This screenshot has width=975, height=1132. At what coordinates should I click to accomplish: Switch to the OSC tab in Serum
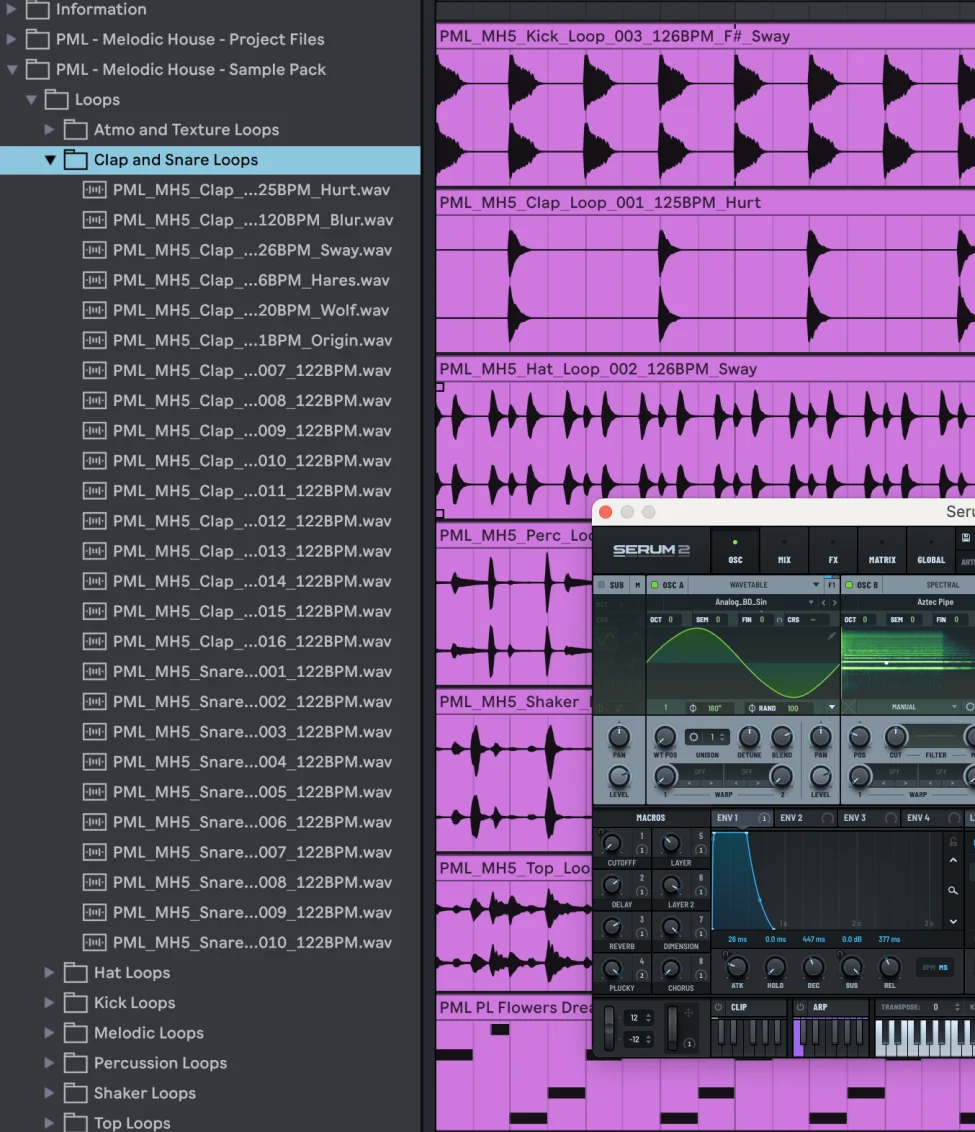pyautogui.click(x=735, y=552)
